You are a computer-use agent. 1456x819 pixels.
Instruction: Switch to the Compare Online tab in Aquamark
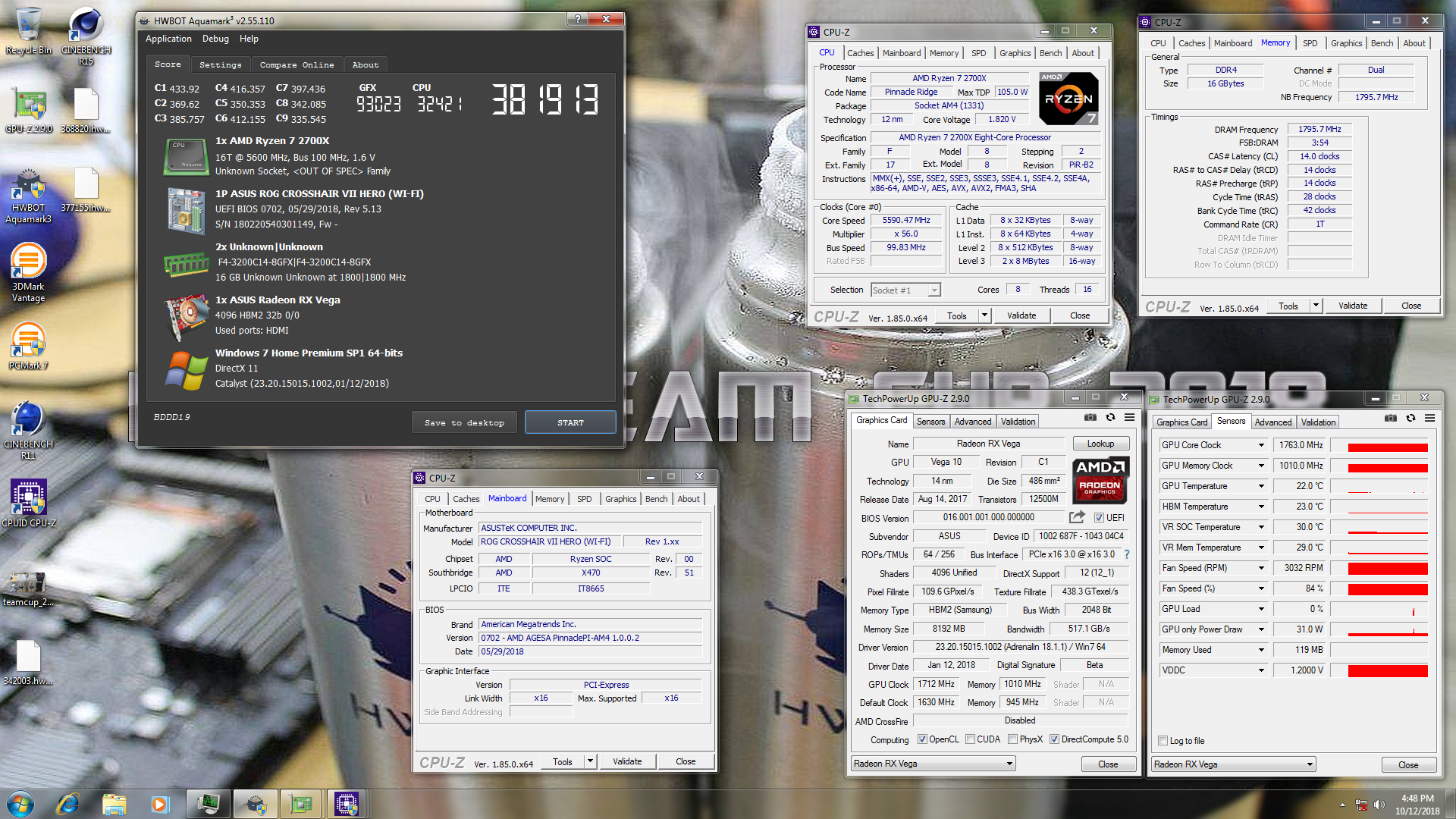297,64
